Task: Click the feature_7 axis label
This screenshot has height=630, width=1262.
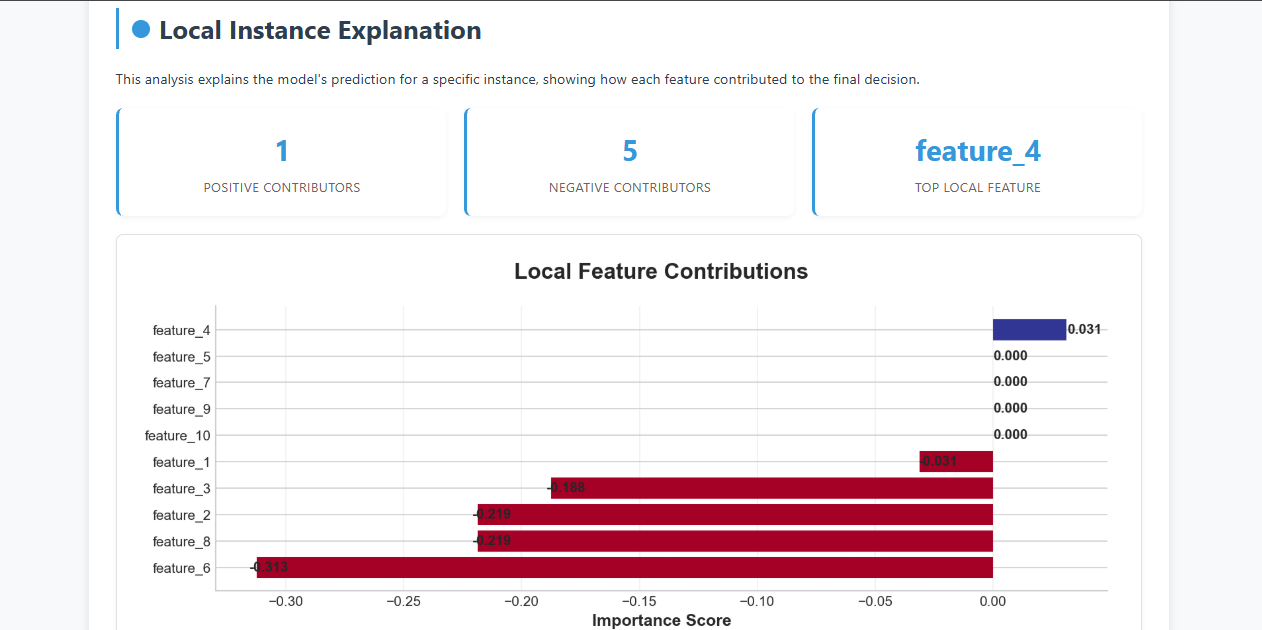Action: 181,383
